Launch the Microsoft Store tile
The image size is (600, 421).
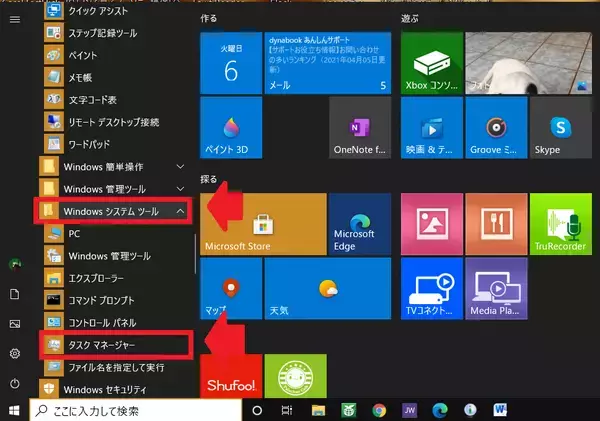tap(264, 223)
